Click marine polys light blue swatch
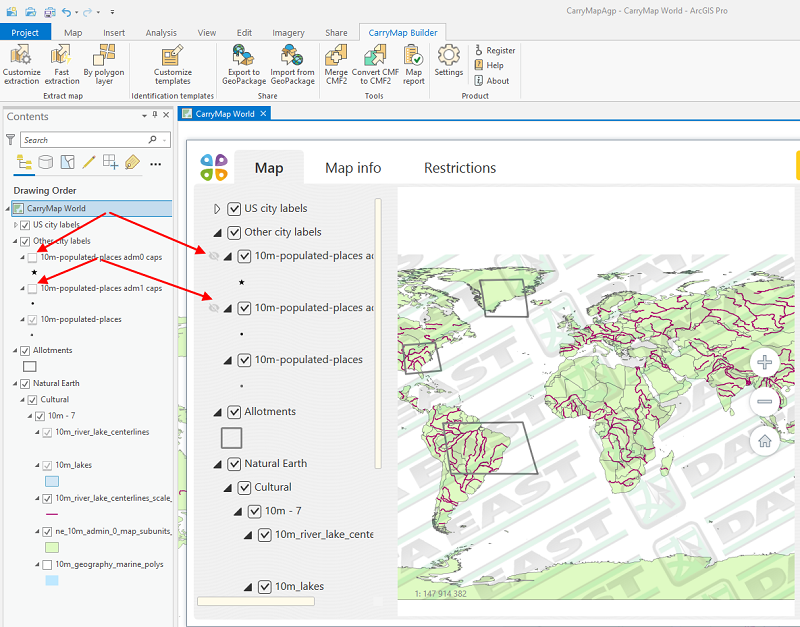The height and width of the screenshot is (627, 800). click(x=52, y=581)
